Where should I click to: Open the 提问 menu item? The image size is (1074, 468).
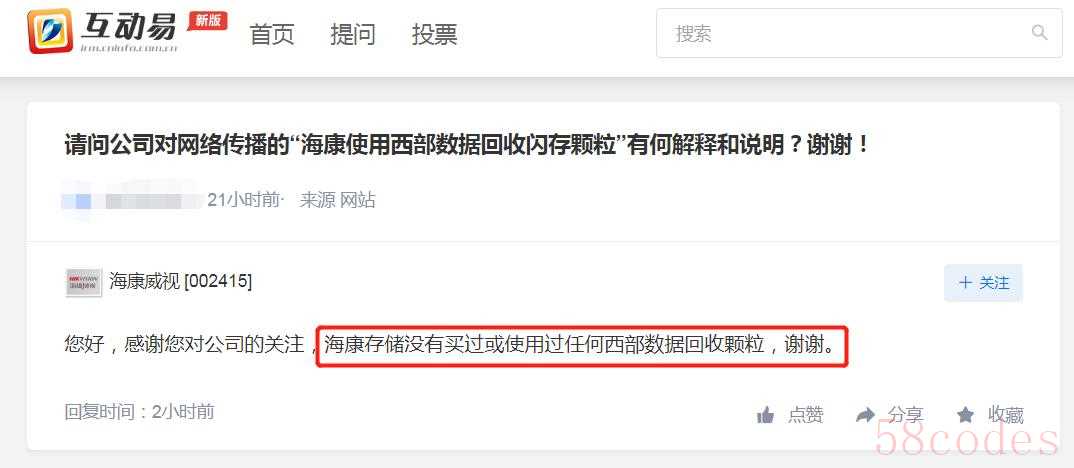coord(353,34)
